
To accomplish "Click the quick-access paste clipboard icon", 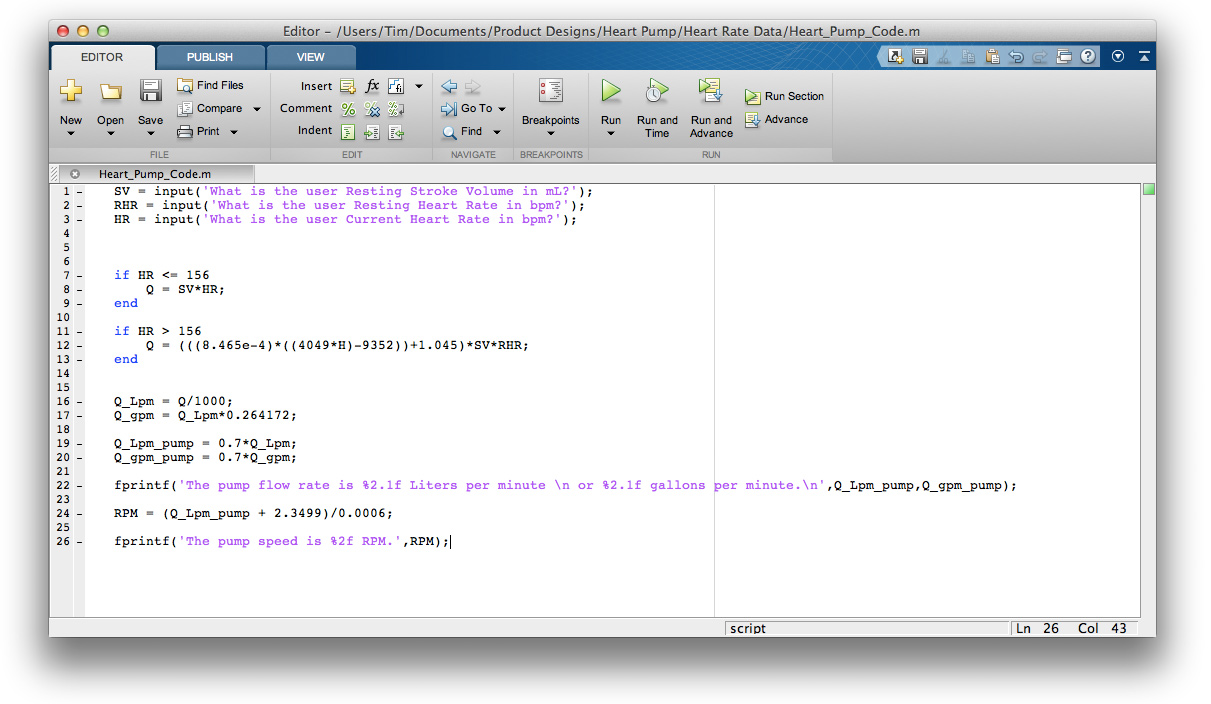I will point(992,57).
